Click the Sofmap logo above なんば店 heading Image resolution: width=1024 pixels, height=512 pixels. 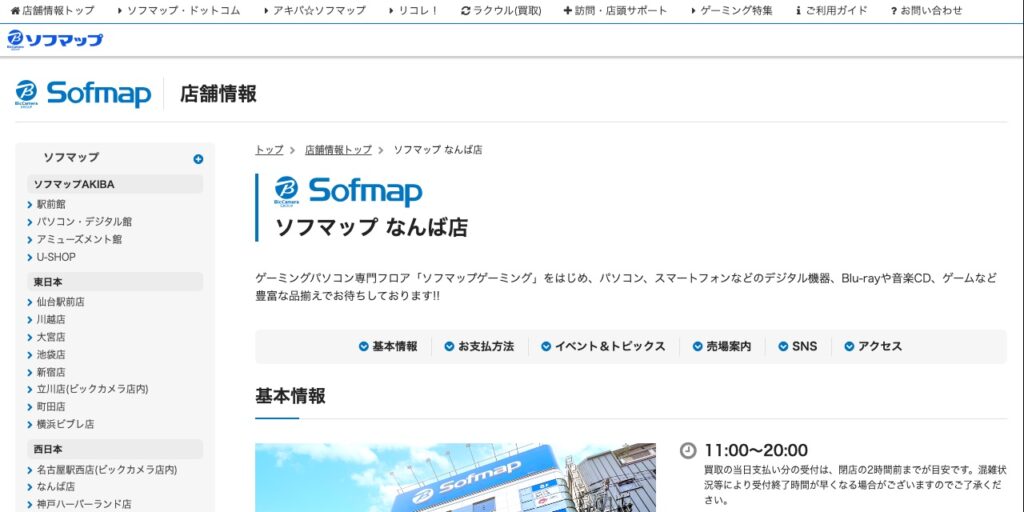click(x=348, y=191)
